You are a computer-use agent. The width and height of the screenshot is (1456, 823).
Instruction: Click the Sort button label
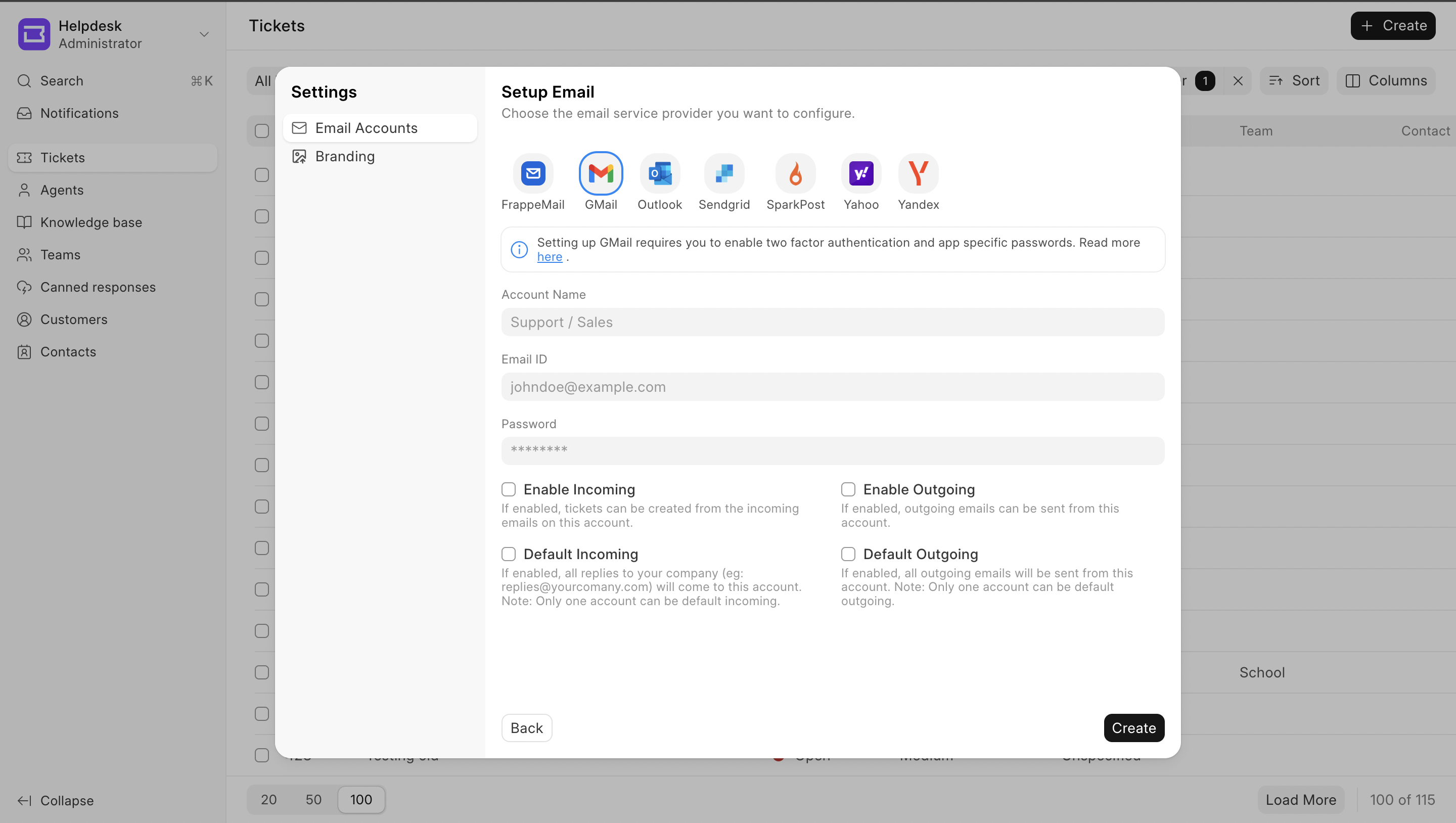1306,81
